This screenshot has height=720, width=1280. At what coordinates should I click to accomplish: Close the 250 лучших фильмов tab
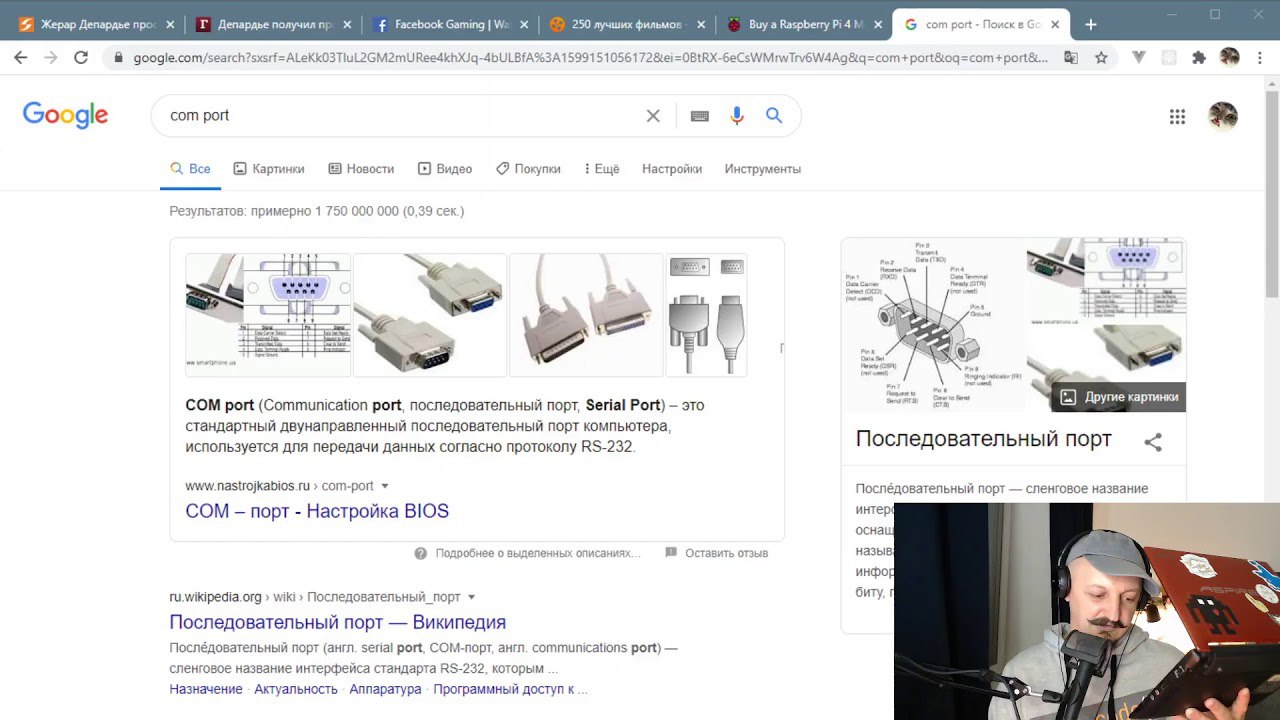coord(700,24)
